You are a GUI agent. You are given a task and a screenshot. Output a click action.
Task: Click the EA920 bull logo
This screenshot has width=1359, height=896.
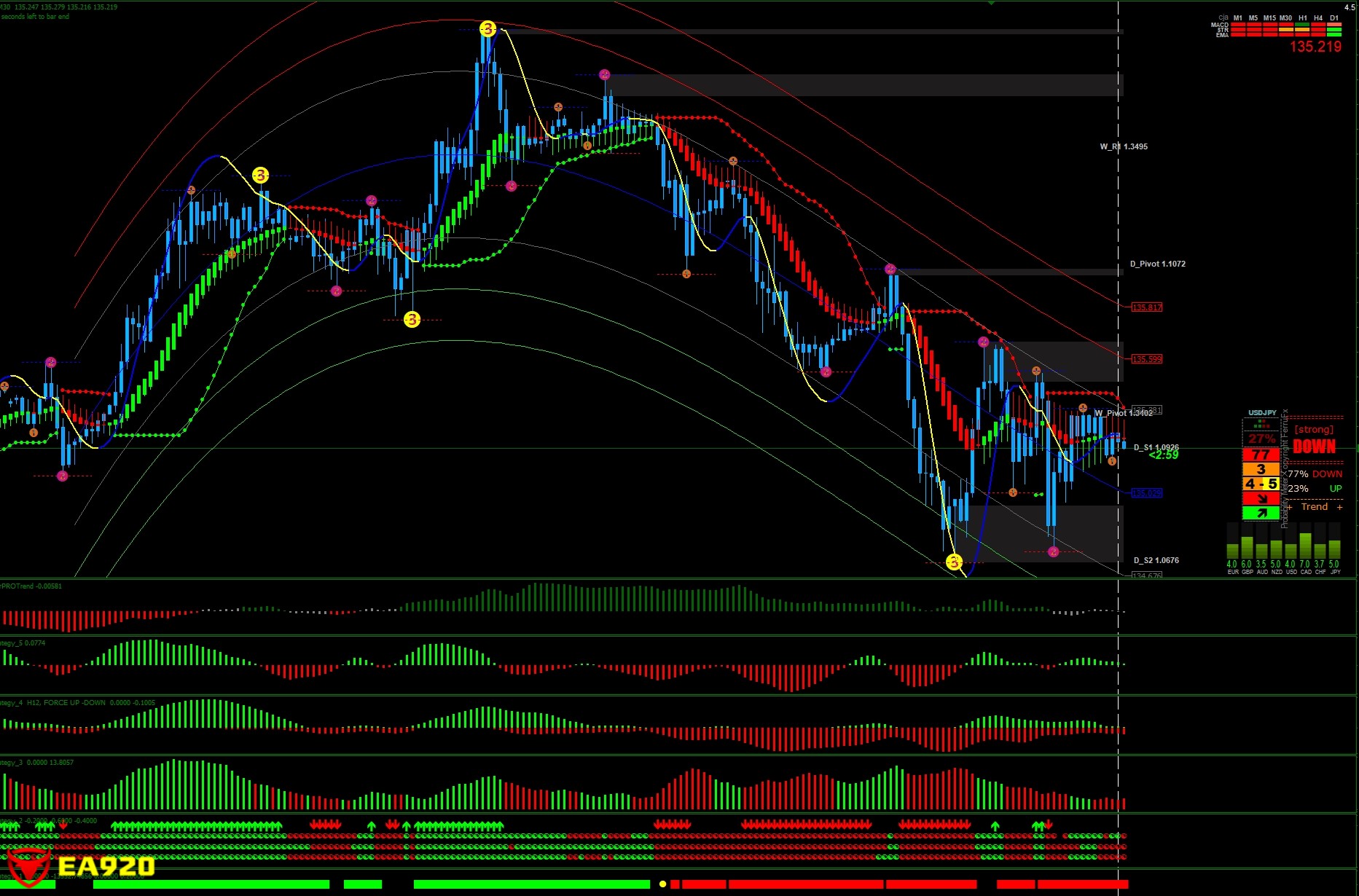28,867
